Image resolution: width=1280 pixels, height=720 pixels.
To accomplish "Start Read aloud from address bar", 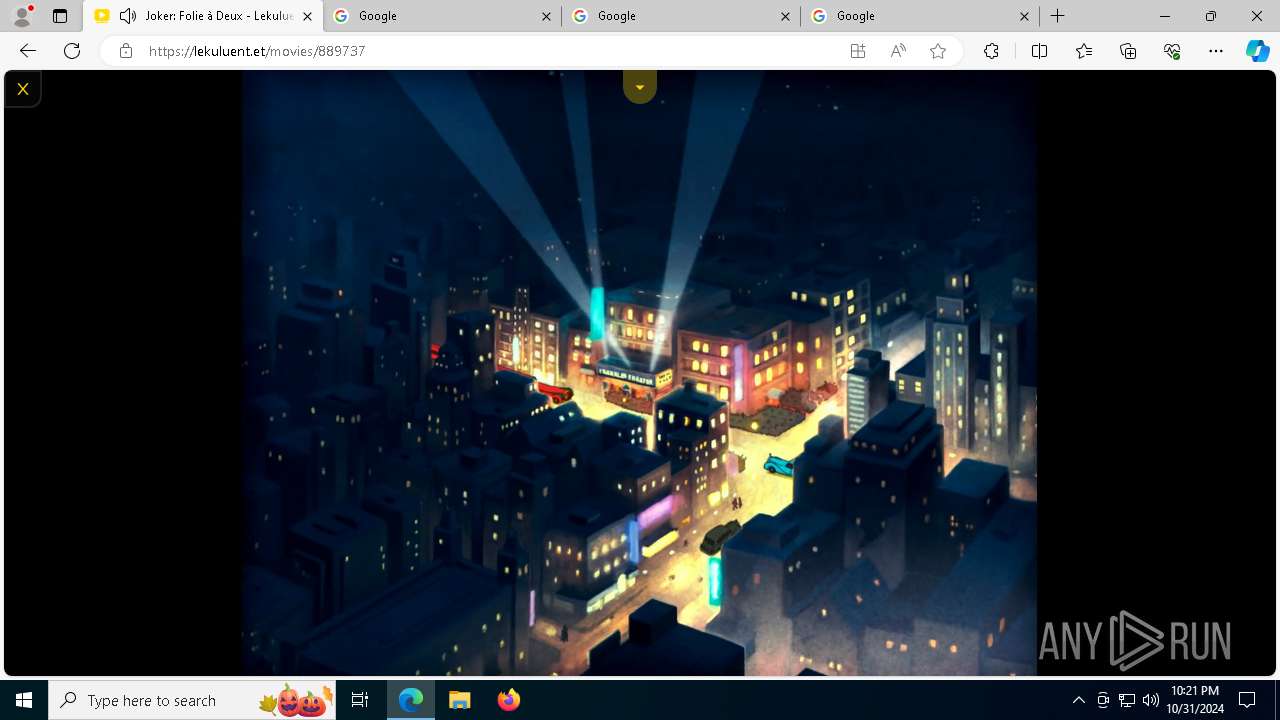I will point(898,51).
